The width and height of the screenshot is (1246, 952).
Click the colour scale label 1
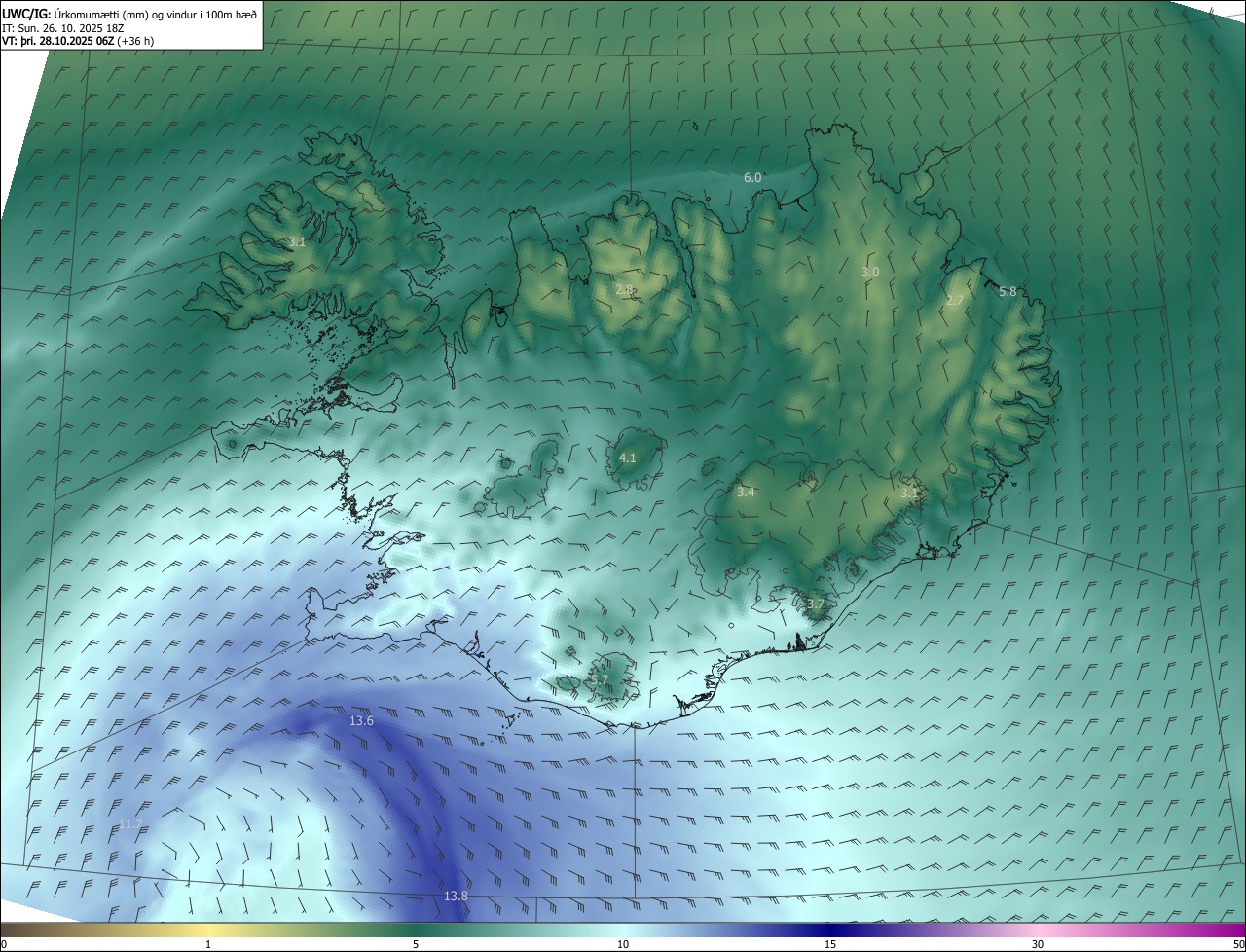(x=208, y=944)
